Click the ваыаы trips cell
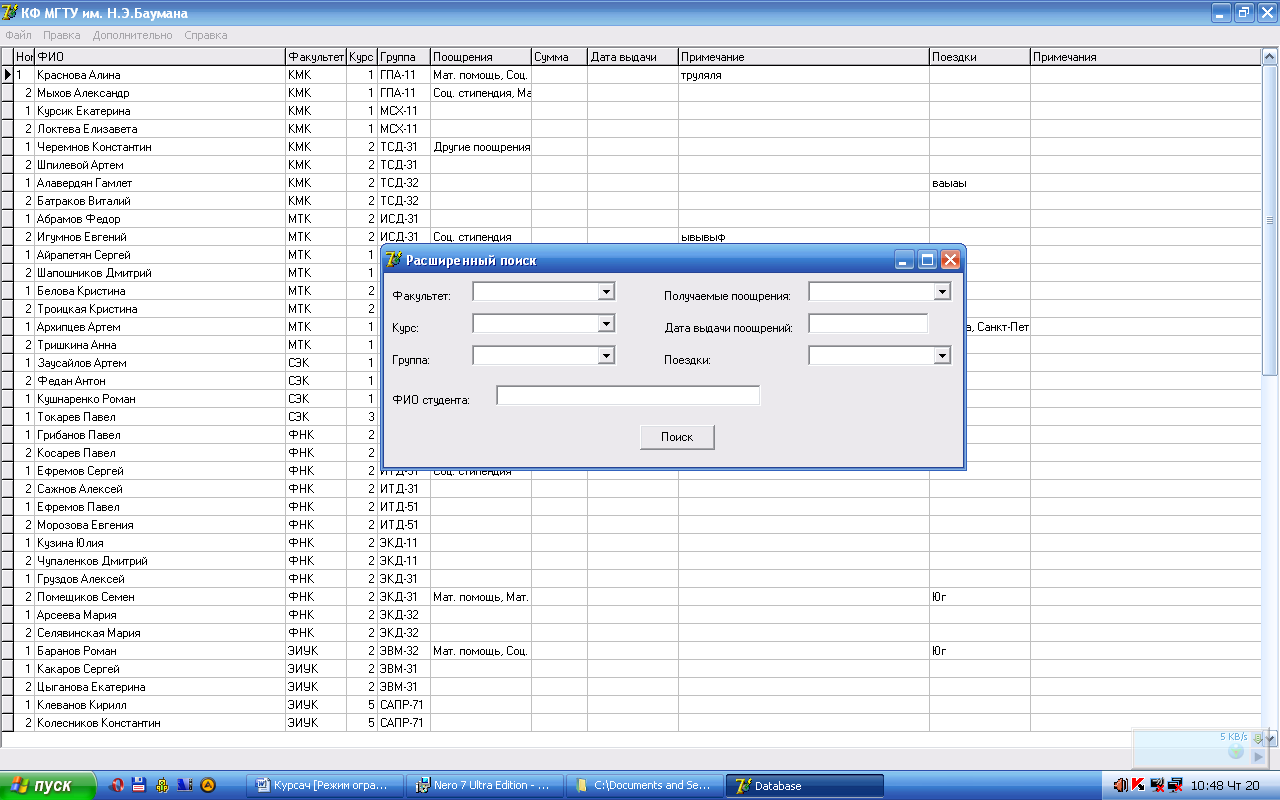 tap(980, 183)
